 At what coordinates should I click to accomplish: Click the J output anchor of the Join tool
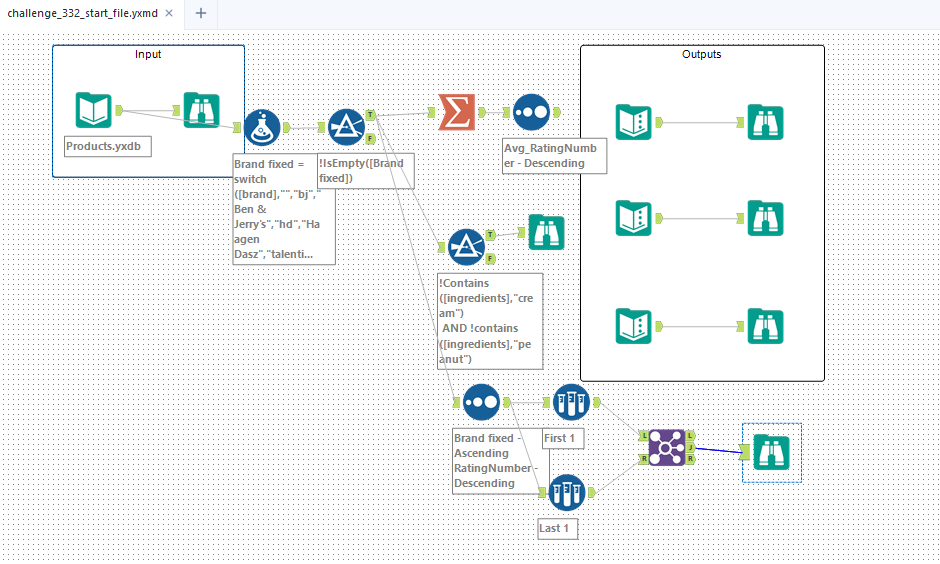(691, 448)
